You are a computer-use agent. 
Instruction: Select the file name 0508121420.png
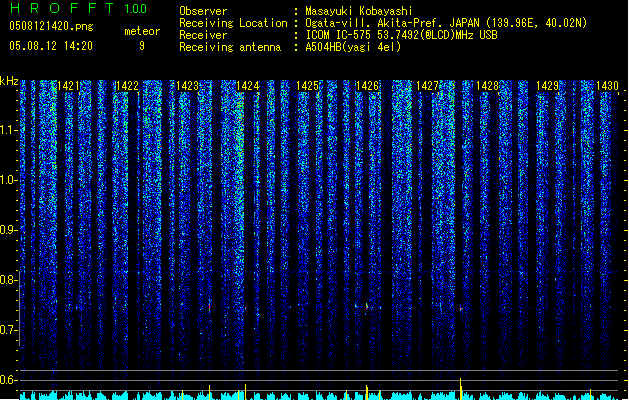pos(51,26)
